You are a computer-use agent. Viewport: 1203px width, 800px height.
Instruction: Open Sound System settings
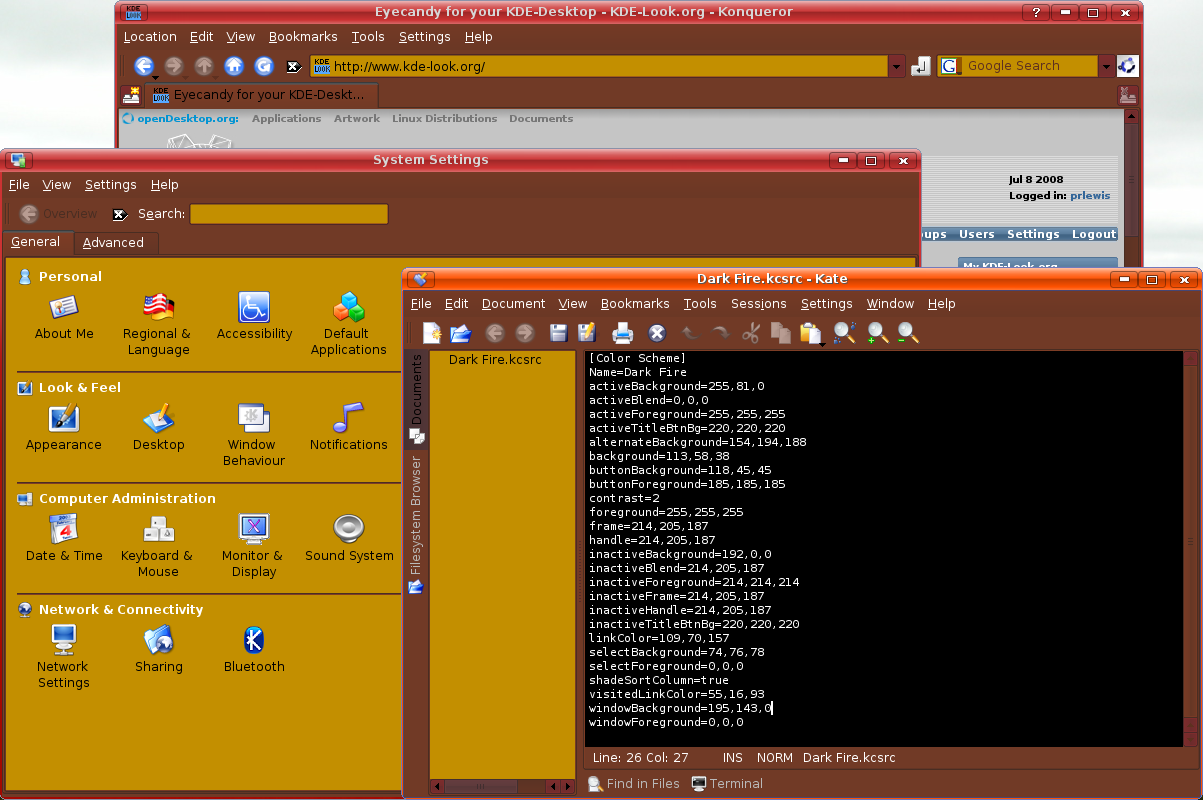[x=349, y=539]
